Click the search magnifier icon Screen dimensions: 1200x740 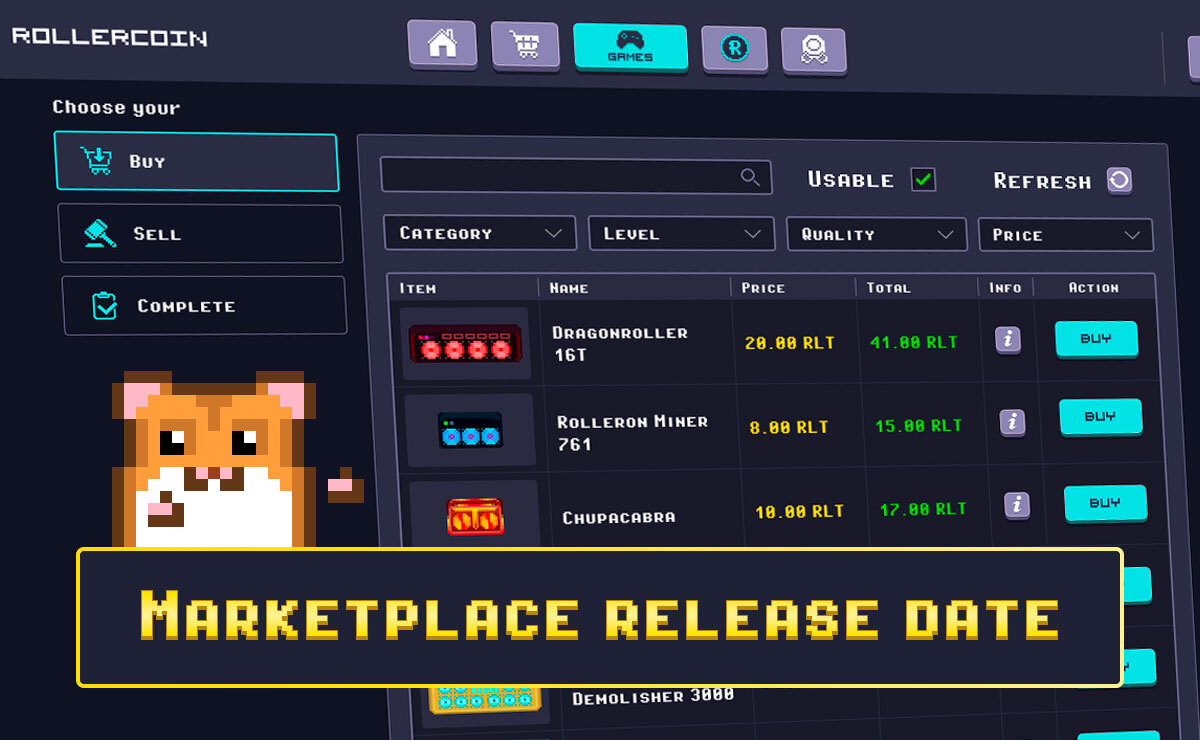750,177
